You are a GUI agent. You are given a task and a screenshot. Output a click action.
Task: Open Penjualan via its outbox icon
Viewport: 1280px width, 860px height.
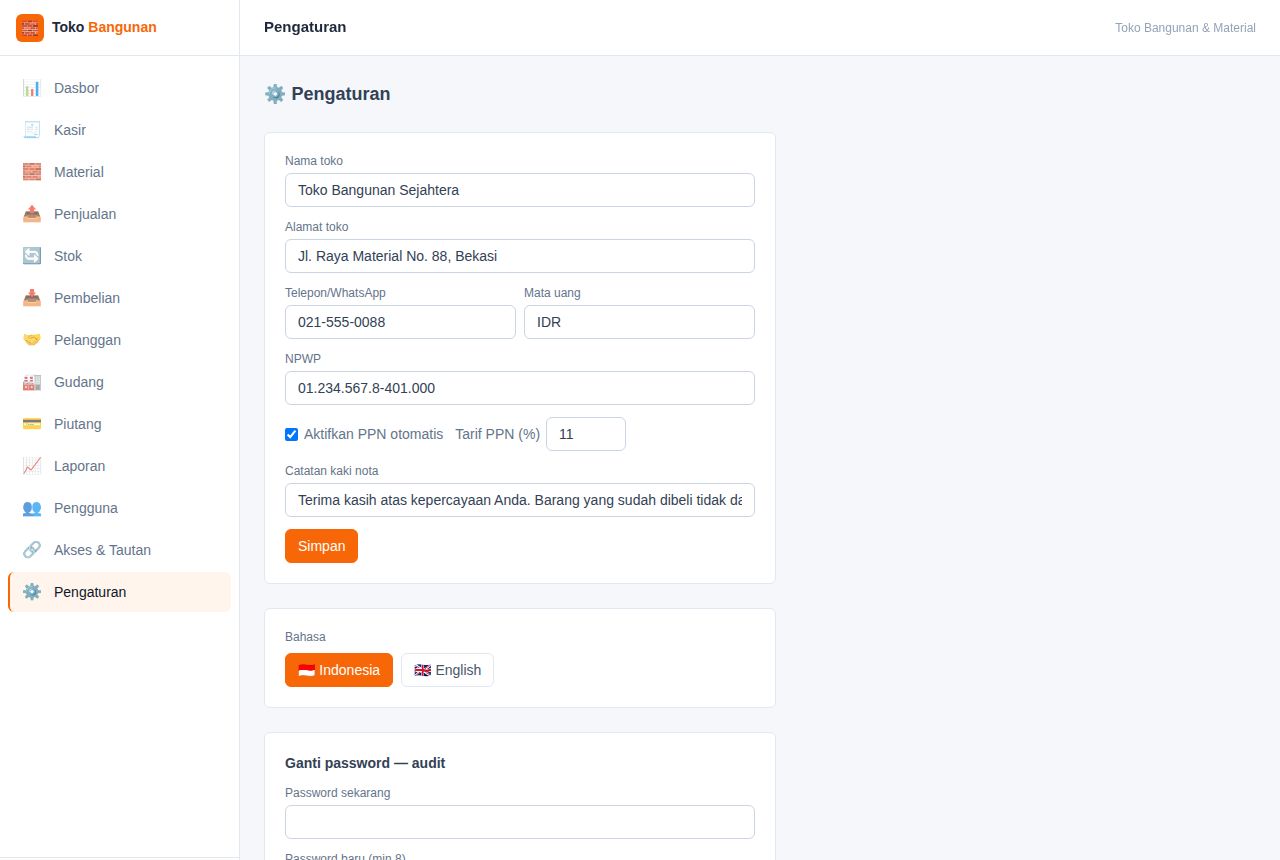[x=32, y=214]
